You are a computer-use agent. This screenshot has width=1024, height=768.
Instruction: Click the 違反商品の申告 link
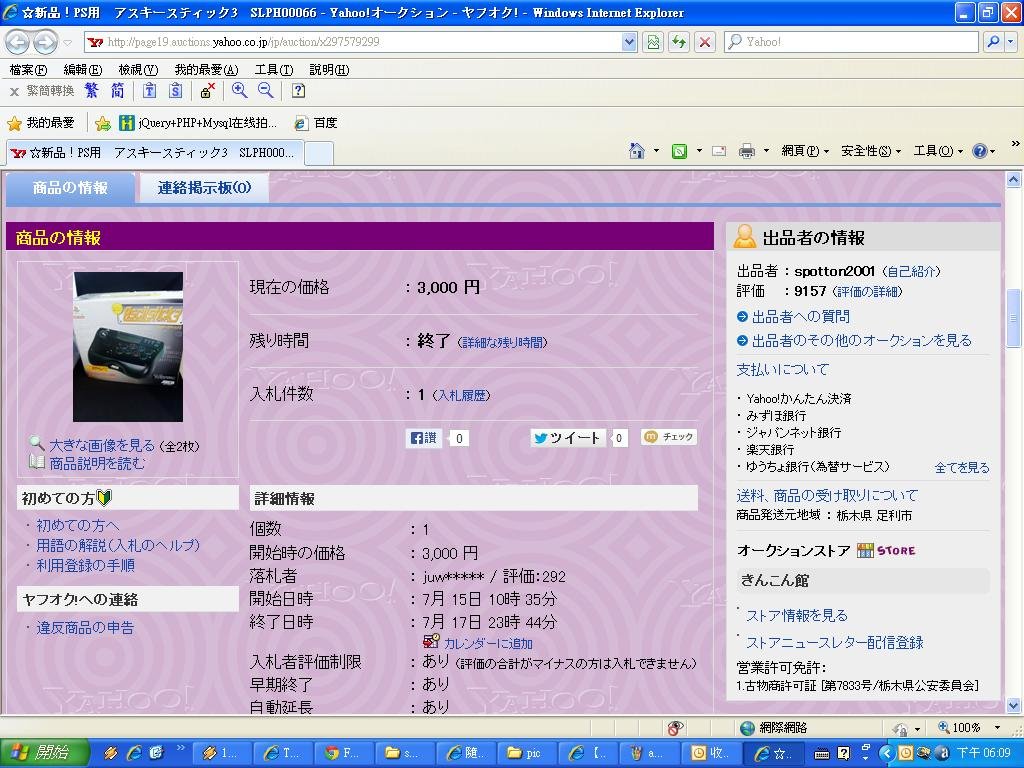pyautogui.click(x=85, y=628)
